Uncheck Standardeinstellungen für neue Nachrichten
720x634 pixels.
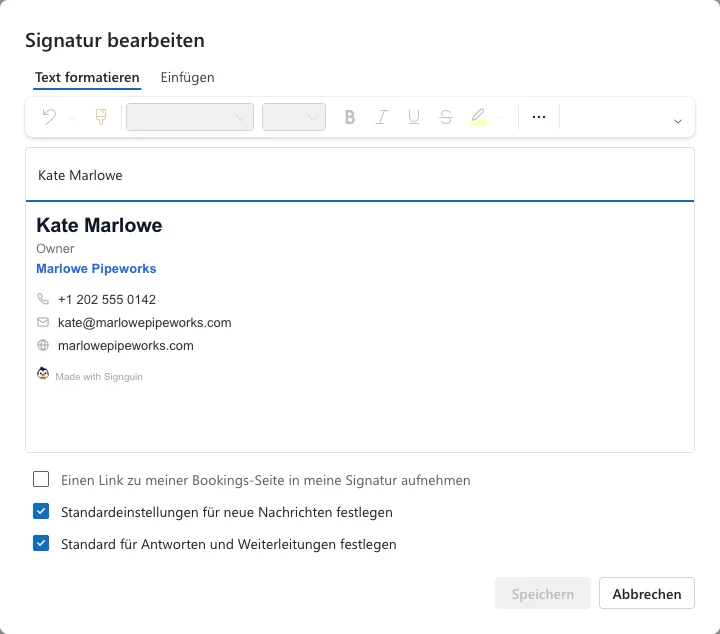[41, 511]
